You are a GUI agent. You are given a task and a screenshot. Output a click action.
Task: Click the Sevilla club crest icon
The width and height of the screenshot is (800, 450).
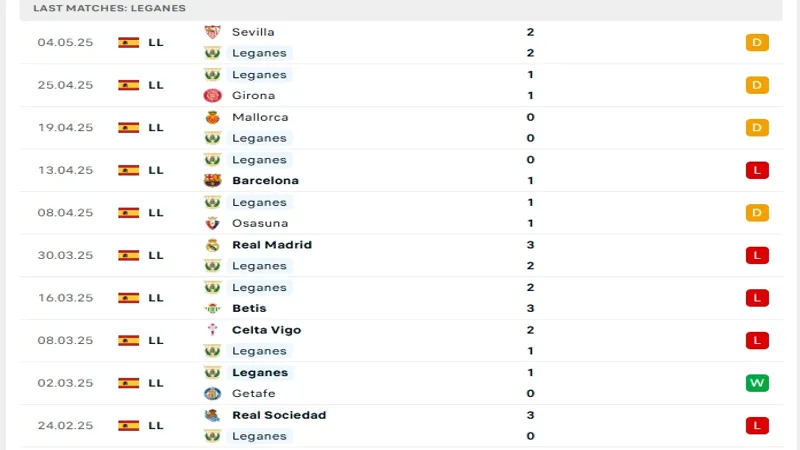[x=212, y=32]
